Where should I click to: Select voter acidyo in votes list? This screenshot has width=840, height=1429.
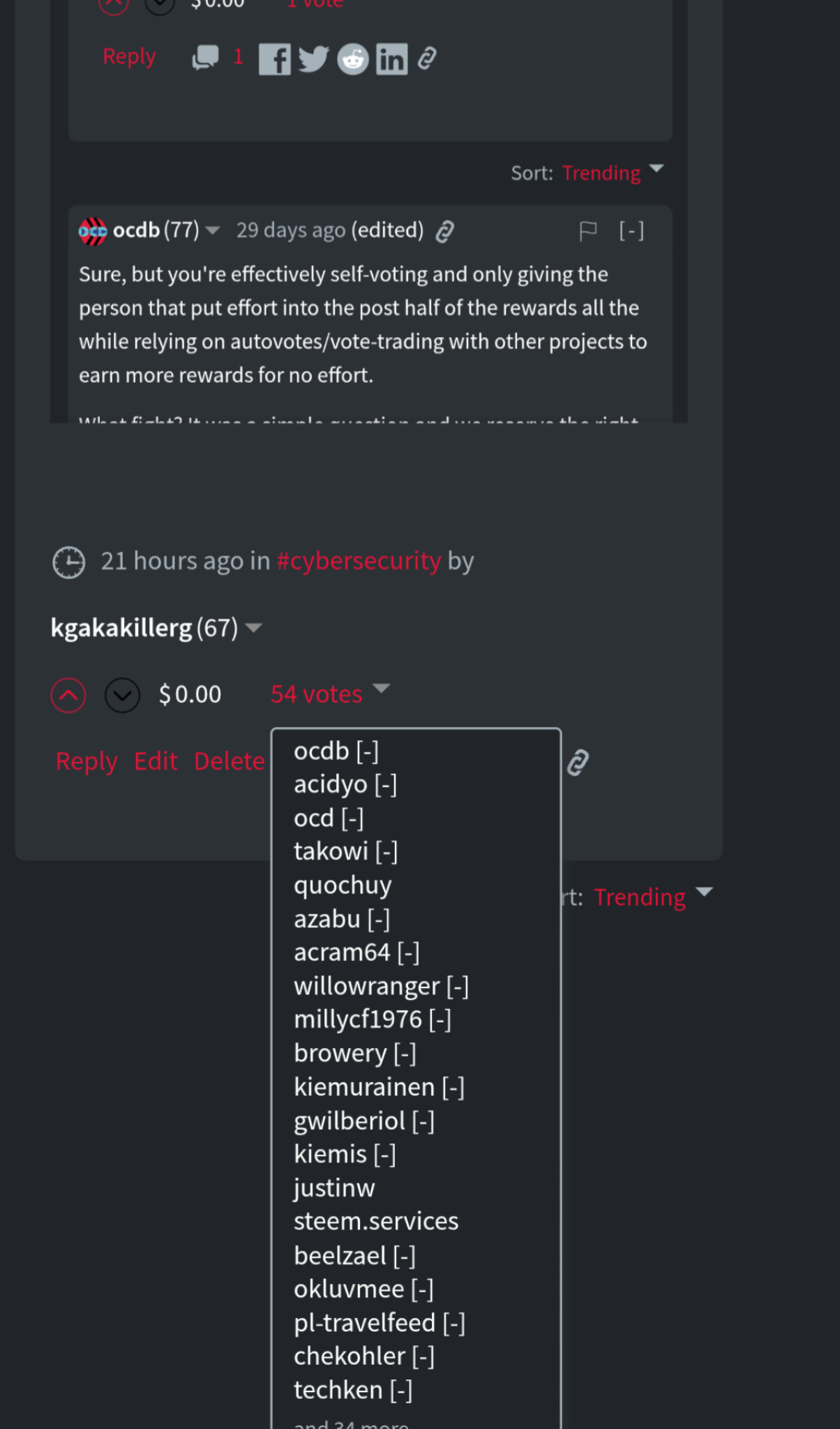click(330, 784)
